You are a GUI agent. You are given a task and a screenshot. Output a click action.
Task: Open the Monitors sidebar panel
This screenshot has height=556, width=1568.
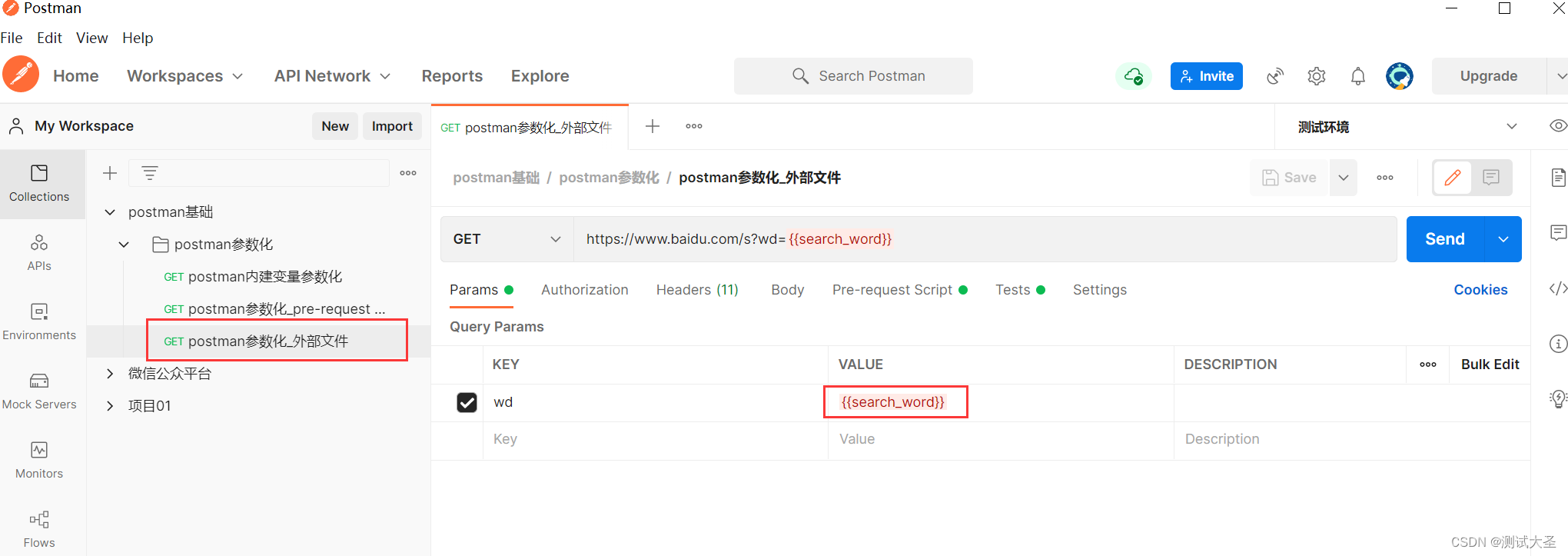(x=39, y=461)
